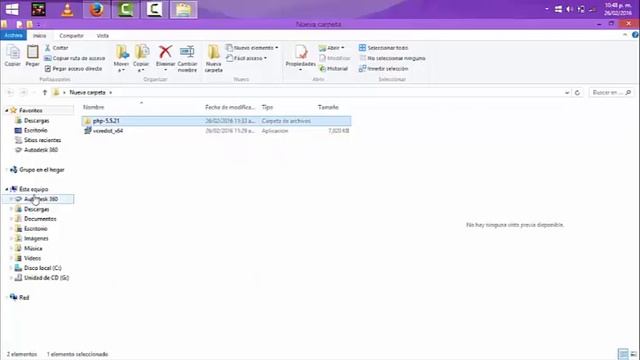Open Grupo en el hogar
Image resolution: width=640 pixels, height=360 pixels.
pos(42,169)
